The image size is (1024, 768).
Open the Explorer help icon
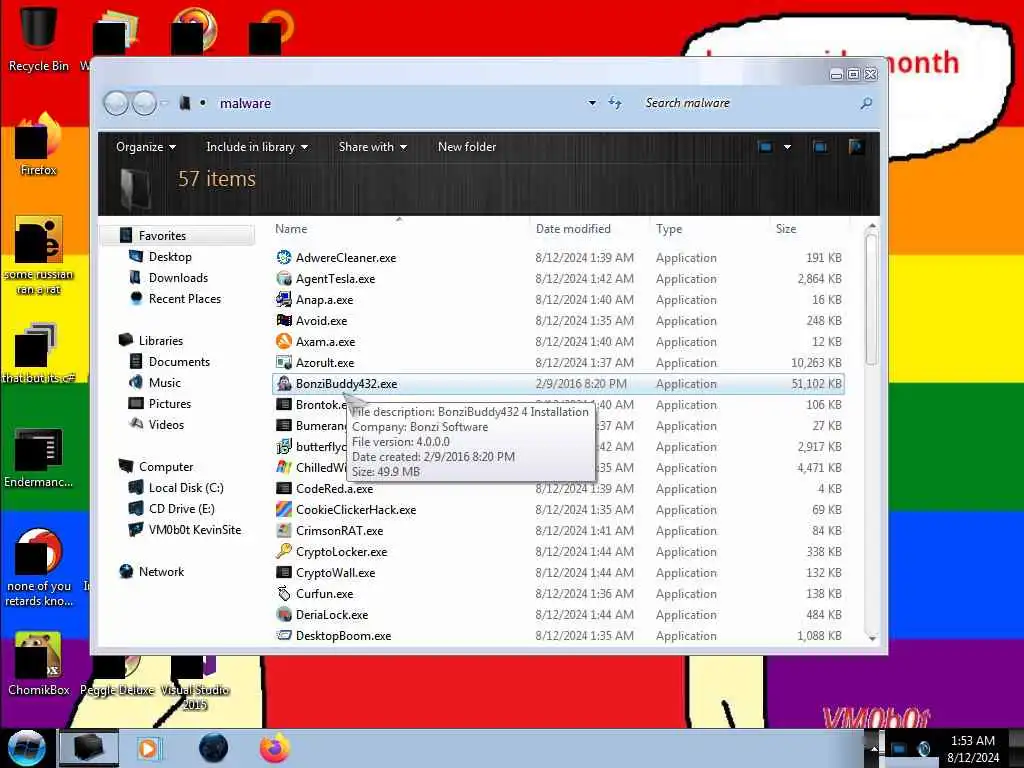pyautogui.click(x=856, y=146)
